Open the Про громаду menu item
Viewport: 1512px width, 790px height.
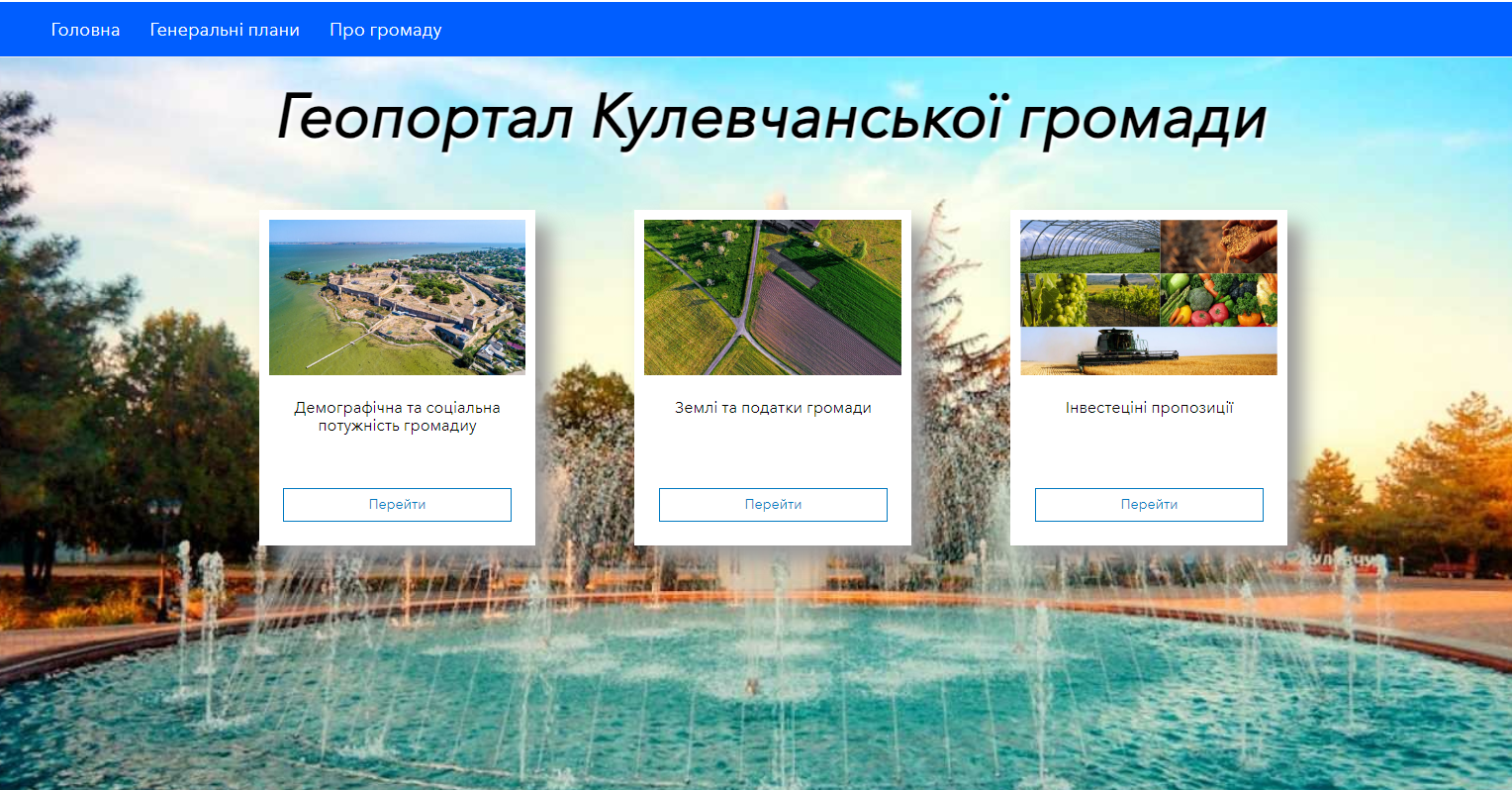tap(385, 30)
